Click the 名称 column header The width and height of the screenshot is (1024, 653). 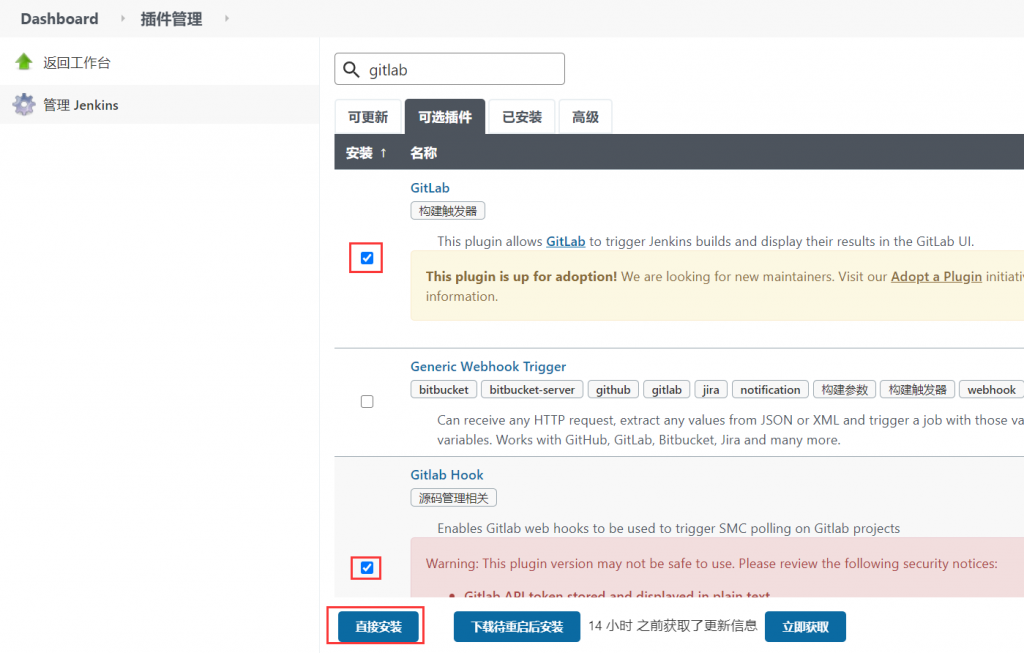click(x=423, y=153)
